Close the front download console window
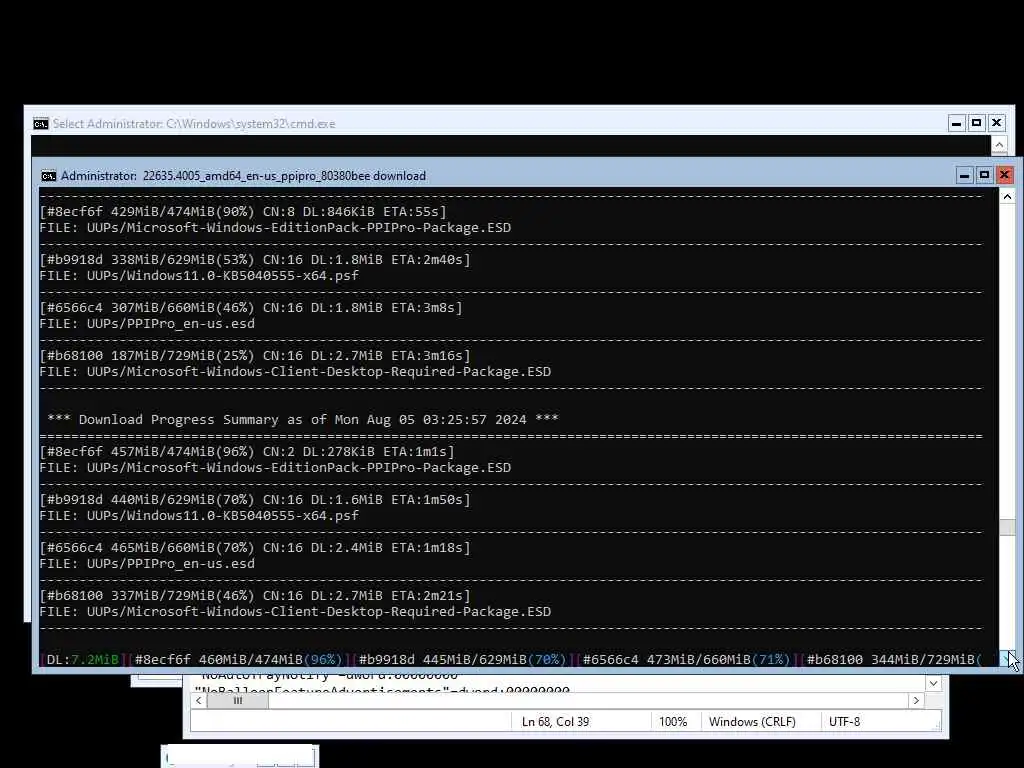 pos(1004,175)
